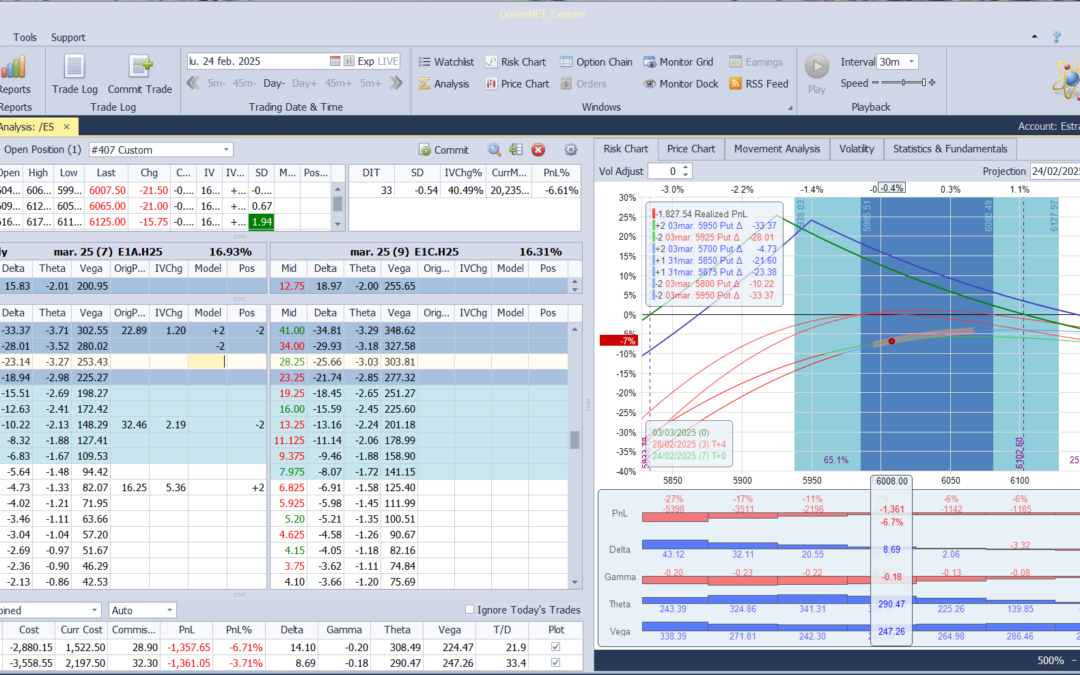This screenshot has height=675, width=1080.
Task: Open the Reports ribbon button
Action: point(14,75)
